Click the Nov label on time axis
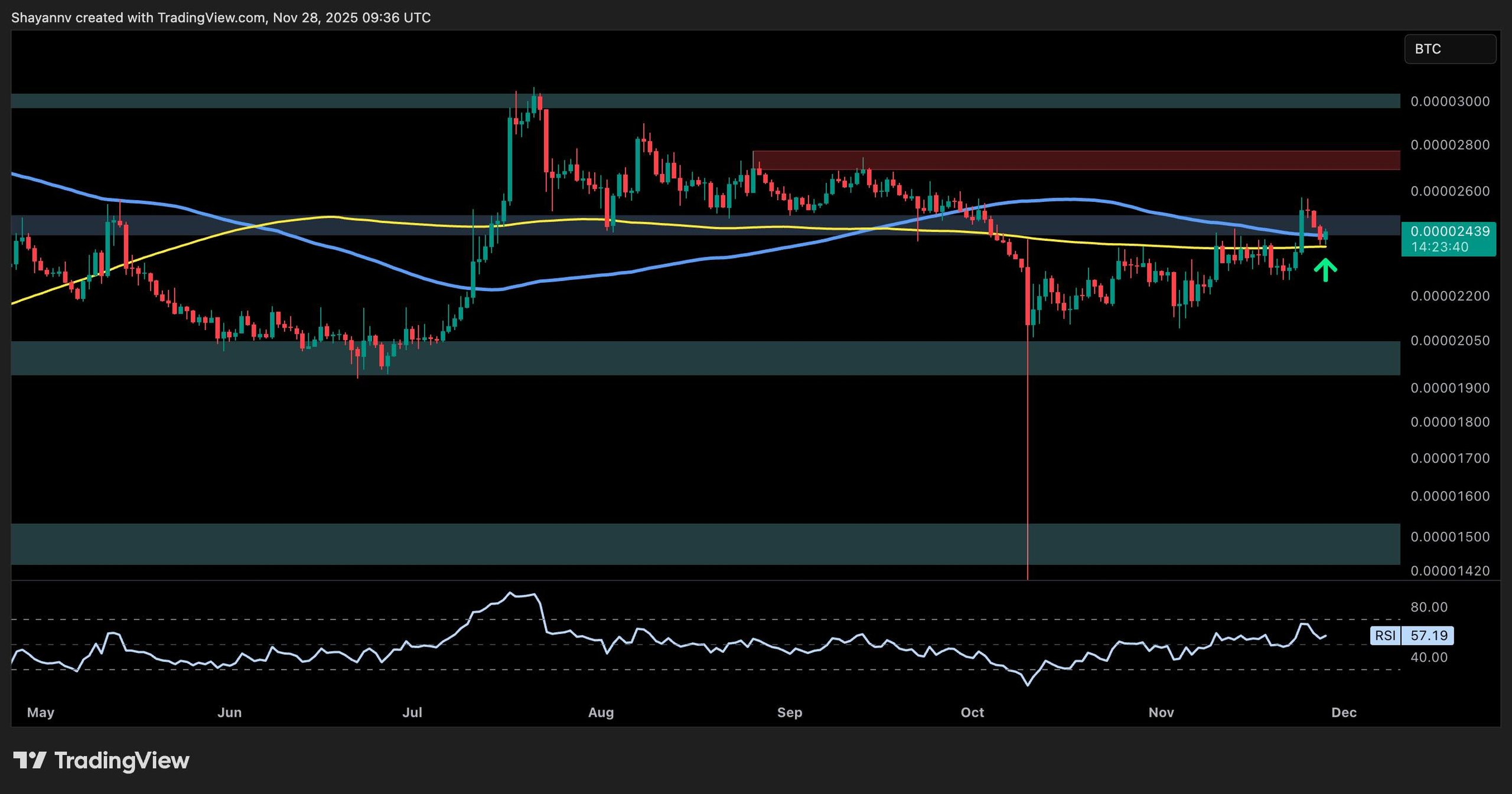The image size is (1512, 794). click(1161, 713)
